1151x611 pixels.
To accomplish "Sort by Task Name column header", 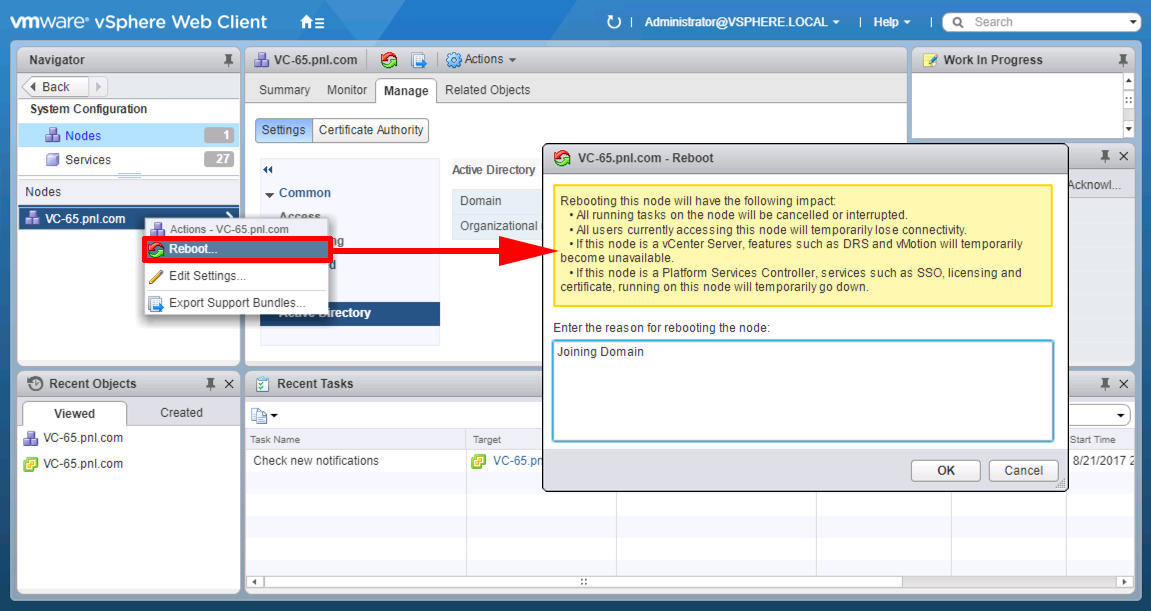I will pyautogui.click(x=356, y=439).
